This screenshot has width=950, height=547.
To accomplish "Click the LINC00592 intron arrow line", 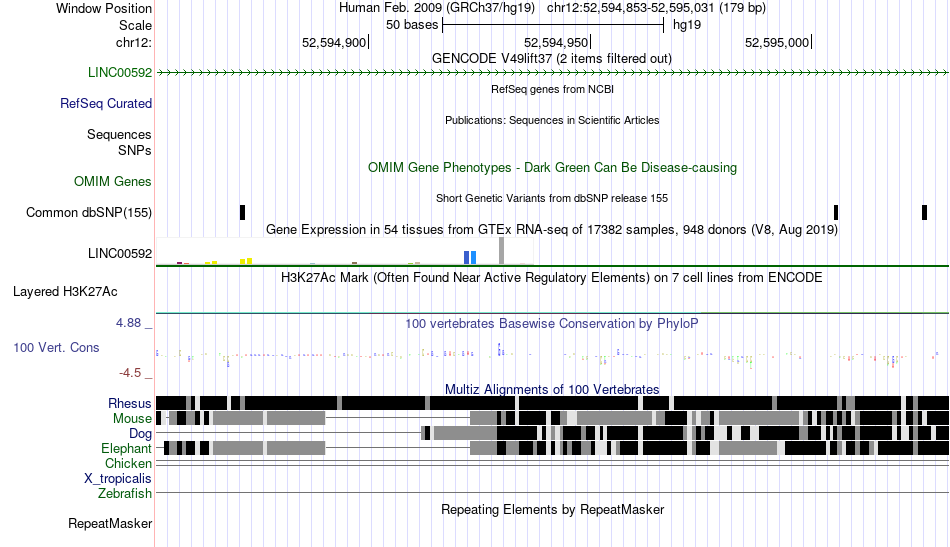I will pos(553,73).
